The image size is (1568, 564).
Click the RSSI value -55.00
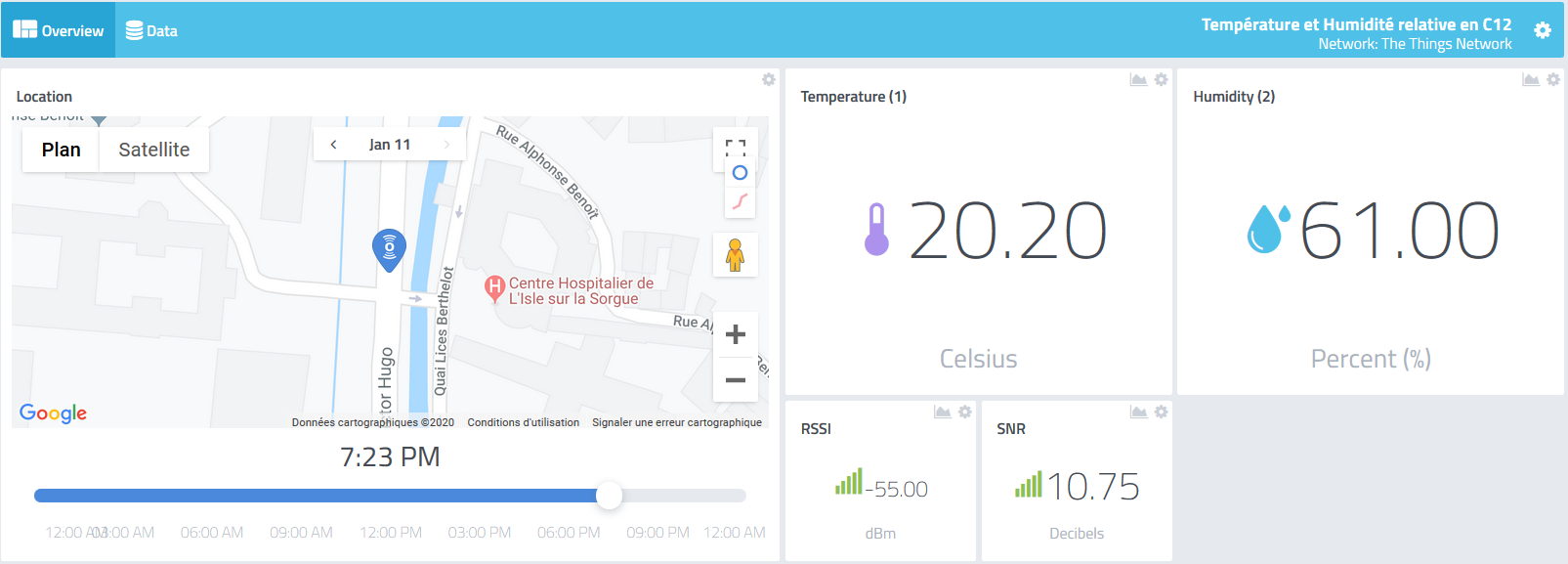pyautogui.click(x=897, y=489)
